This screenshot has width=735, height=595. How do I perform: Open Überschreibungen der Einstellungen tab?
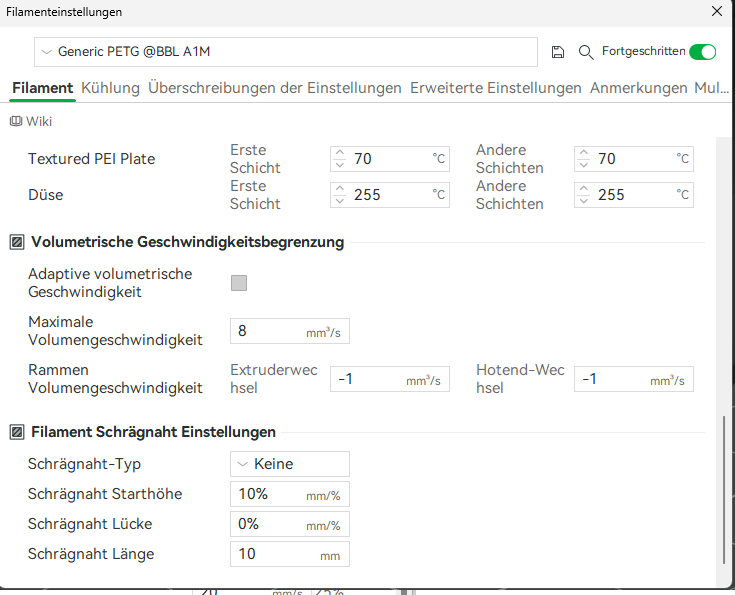tap(275, 88)
